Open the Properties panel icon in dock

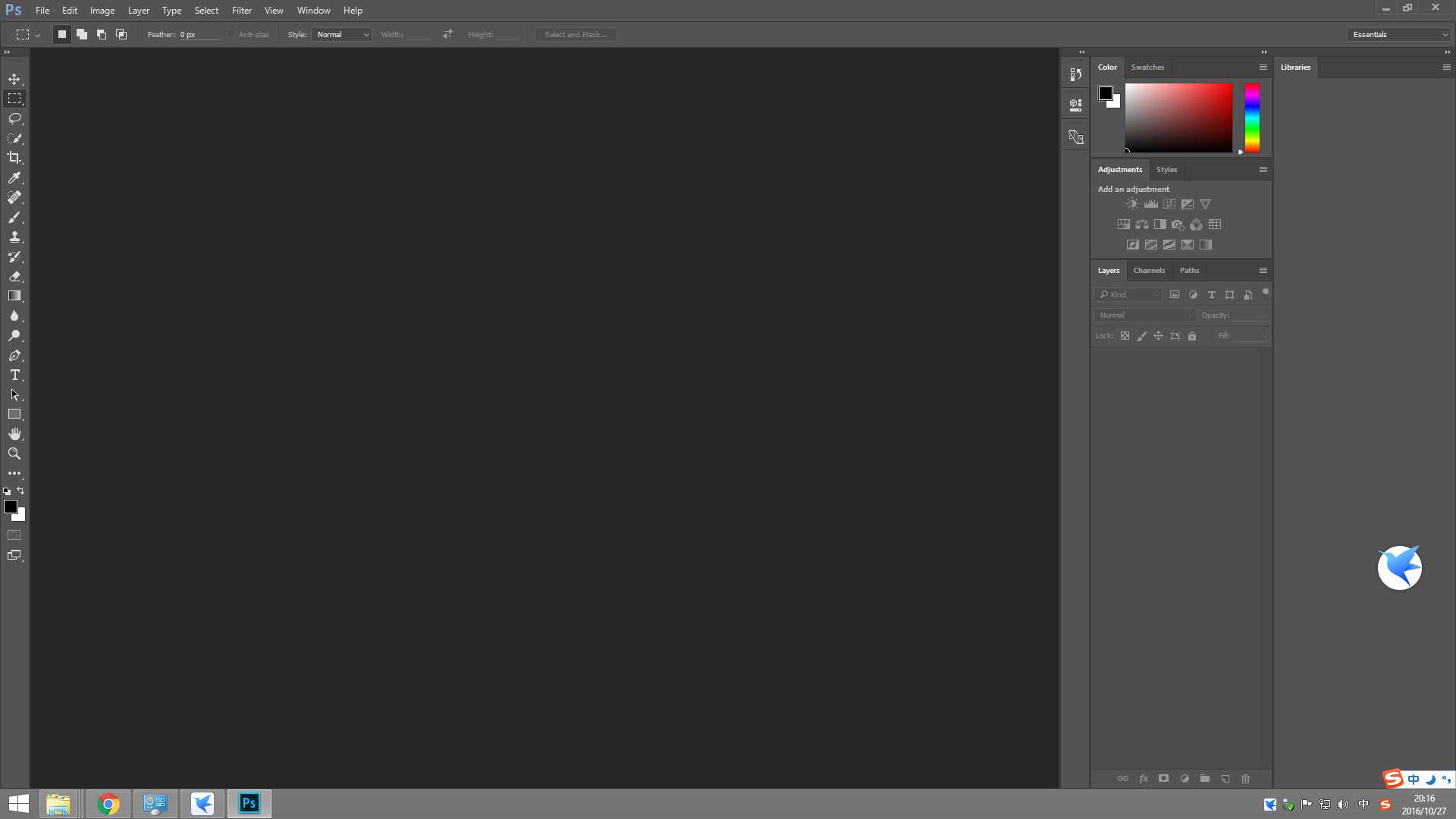coord(1075,105)
